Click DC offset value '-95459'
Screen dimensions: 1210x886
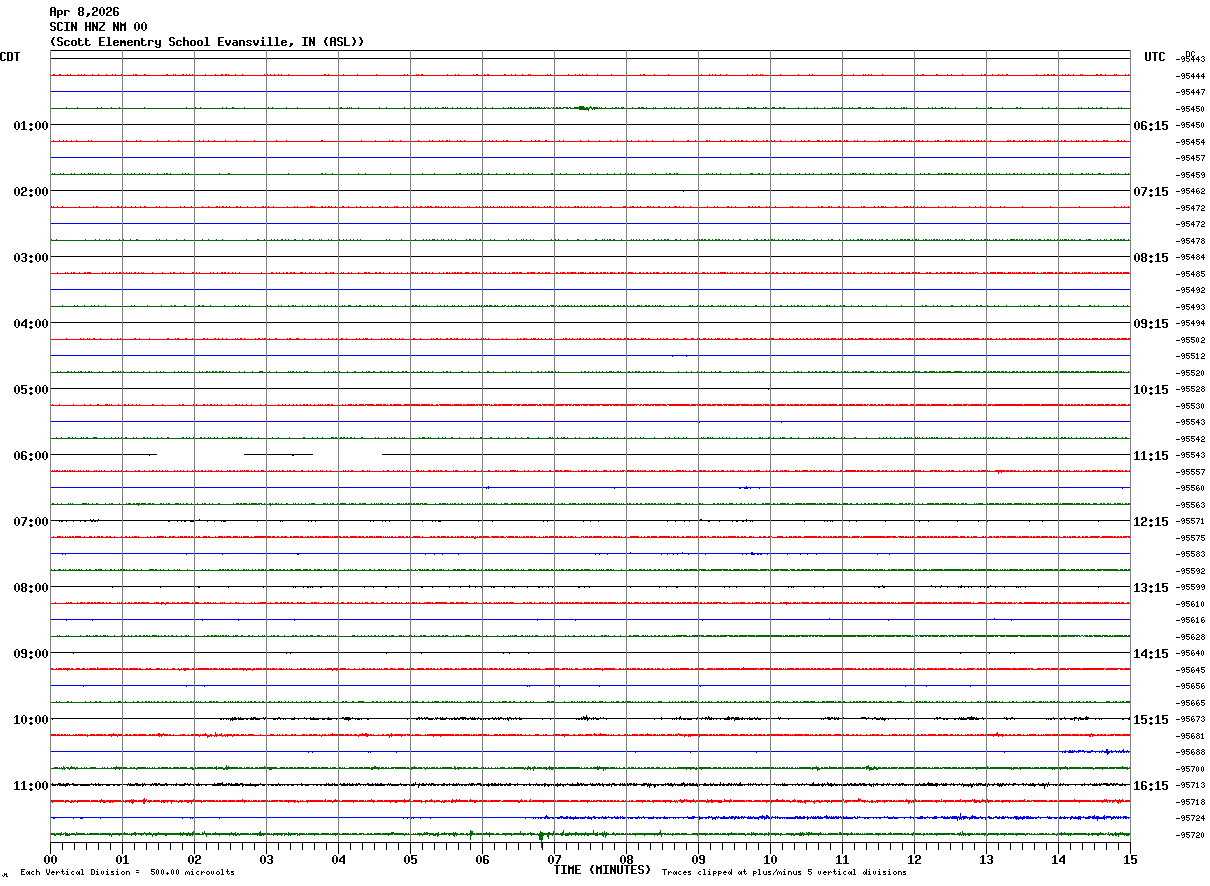[1191, 175]
